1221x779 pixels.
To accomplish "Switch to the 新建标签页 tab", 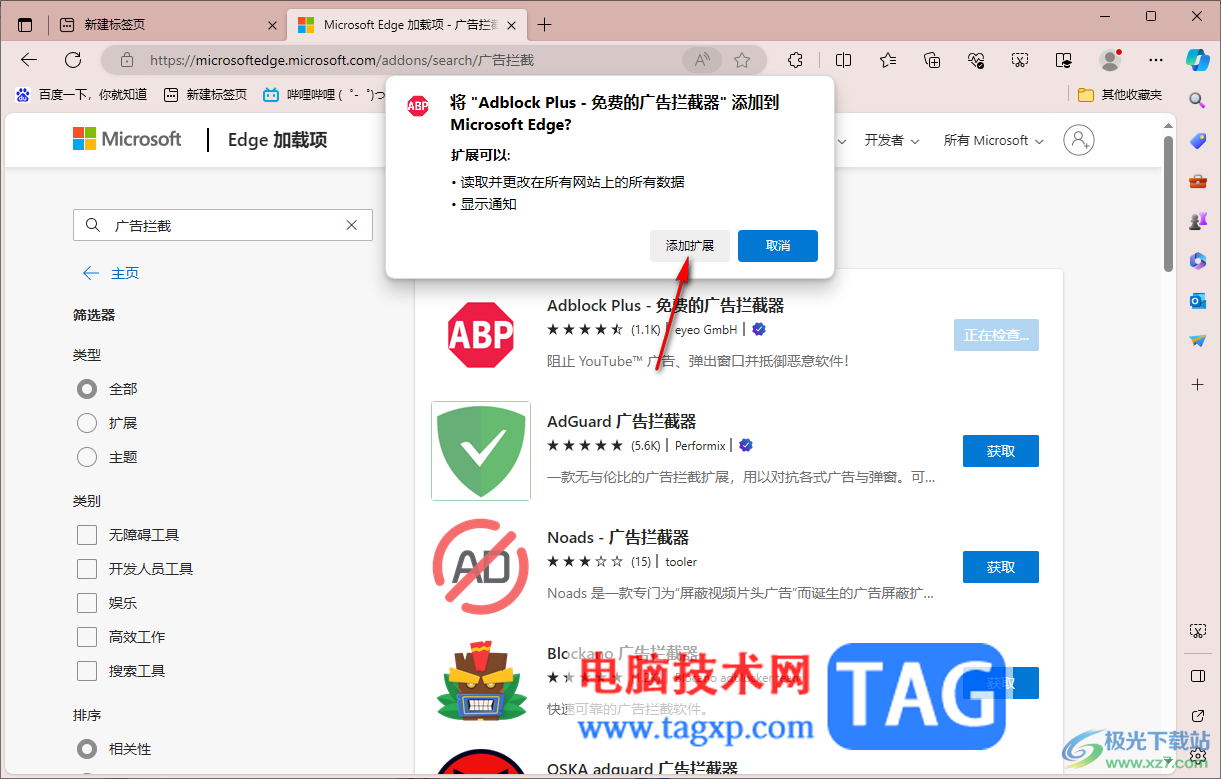I will [x=168, y=24].
